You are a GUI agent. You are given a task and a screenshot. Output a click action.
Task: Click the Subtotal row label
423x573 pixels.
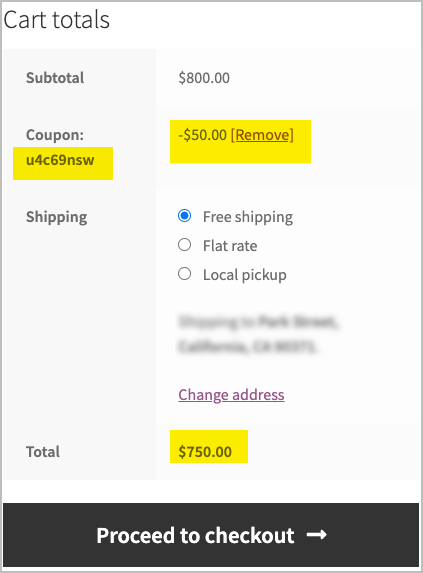(55, 78)
